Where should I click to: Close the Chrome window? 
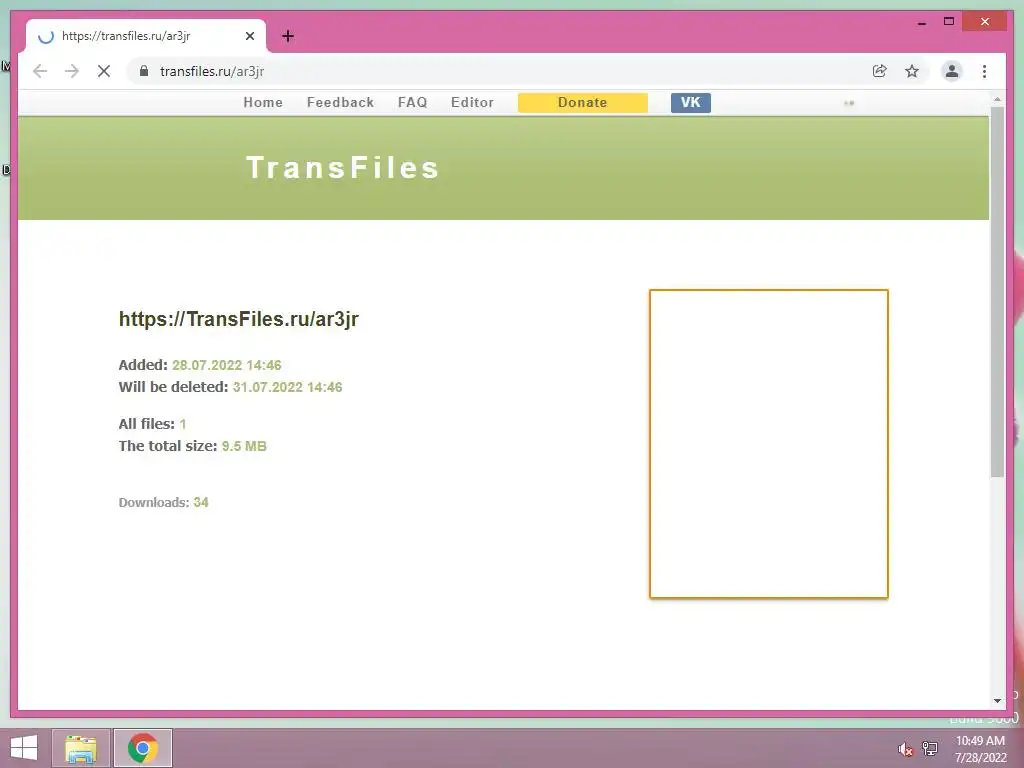coord(985,22)
